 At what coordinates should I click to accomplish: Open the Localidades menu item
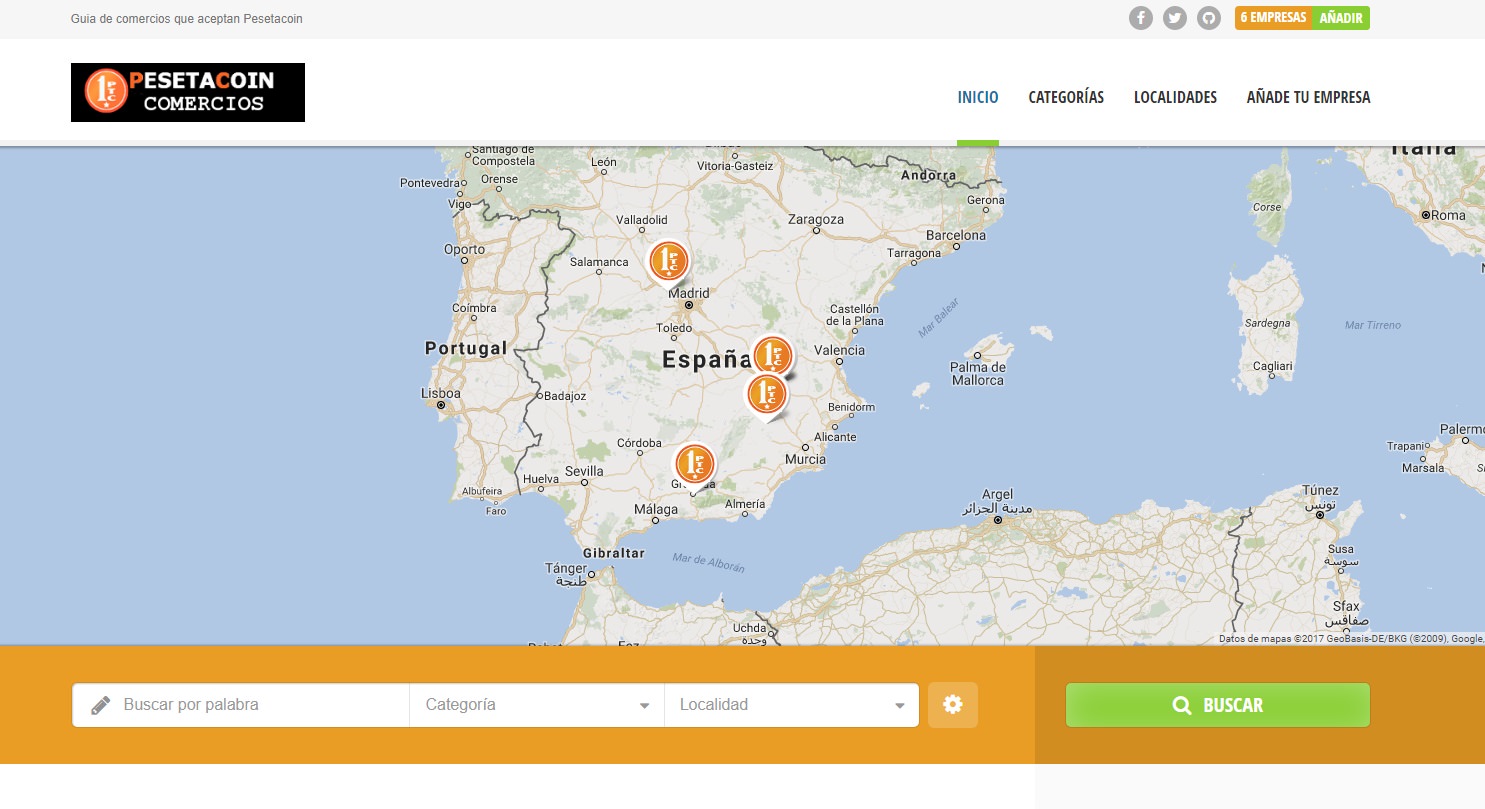[x=1175, y=97]
